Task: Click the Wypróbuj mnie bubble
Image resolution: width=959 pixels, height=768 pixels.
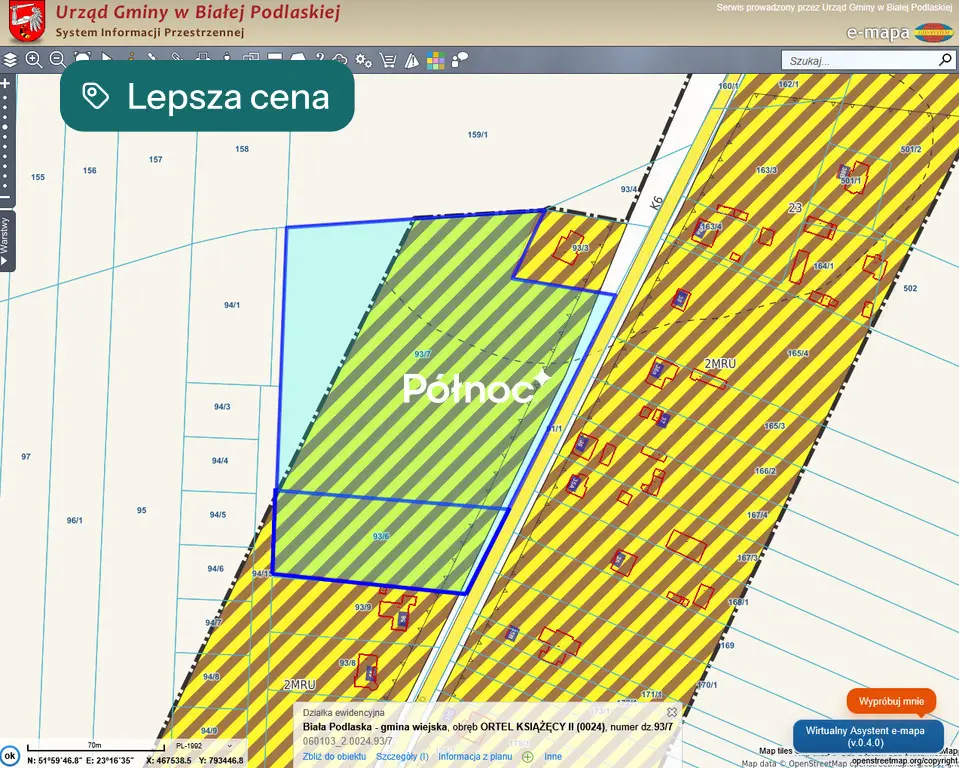Action: click(891, 701)
